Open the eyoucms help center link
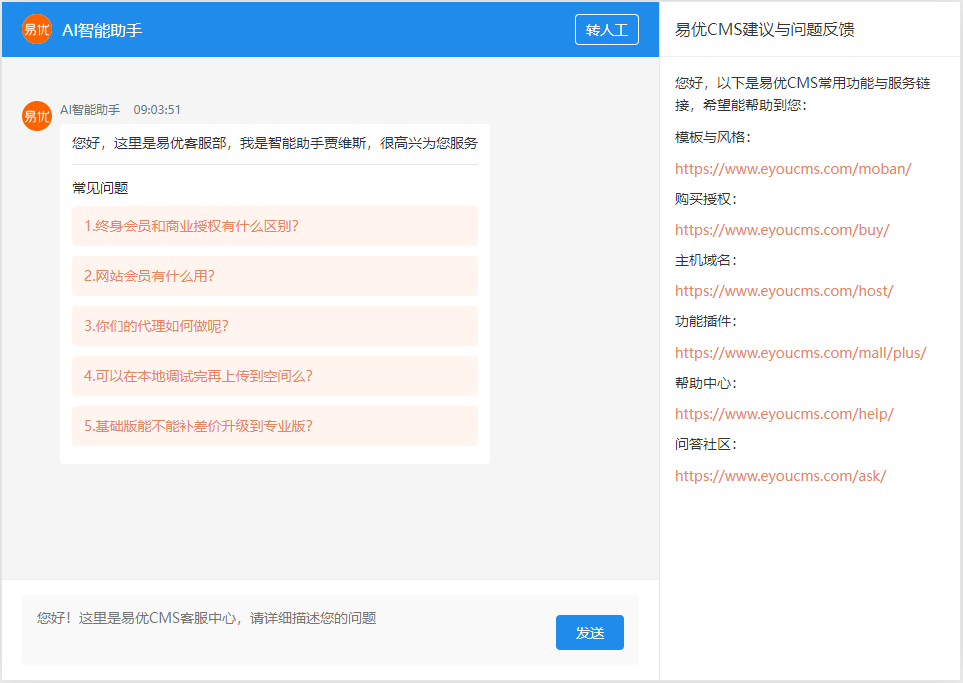This screenshot has width=963, height=683. pyautogui.click(x=784, y=414)
